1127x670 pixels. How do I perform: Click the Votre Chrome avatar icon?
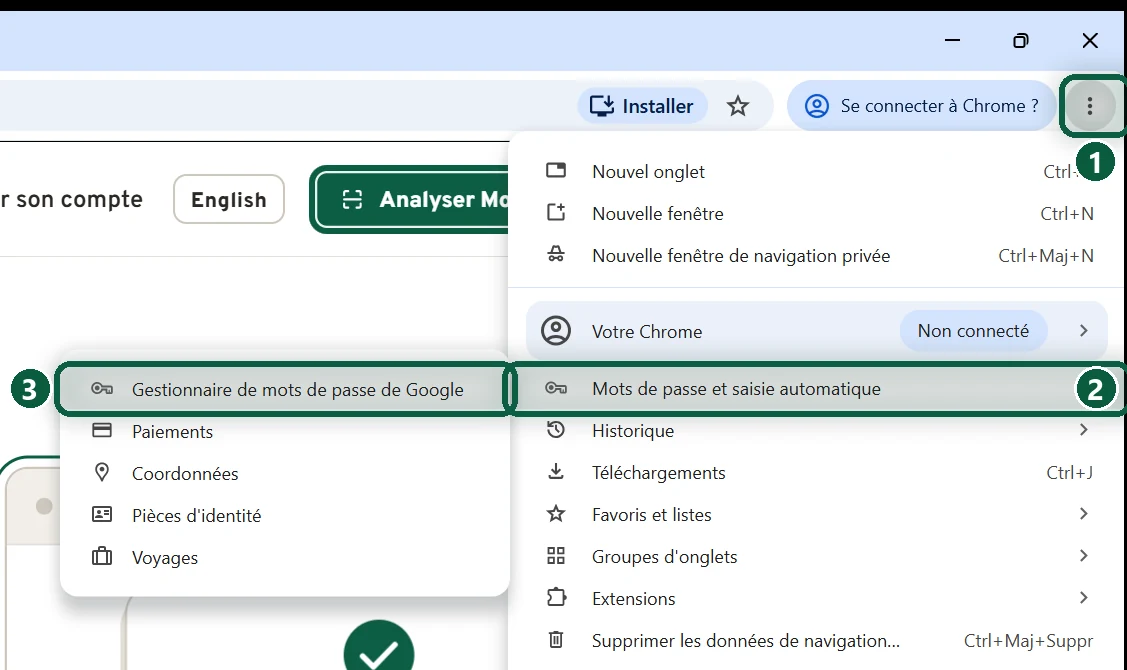coord(556,331)
